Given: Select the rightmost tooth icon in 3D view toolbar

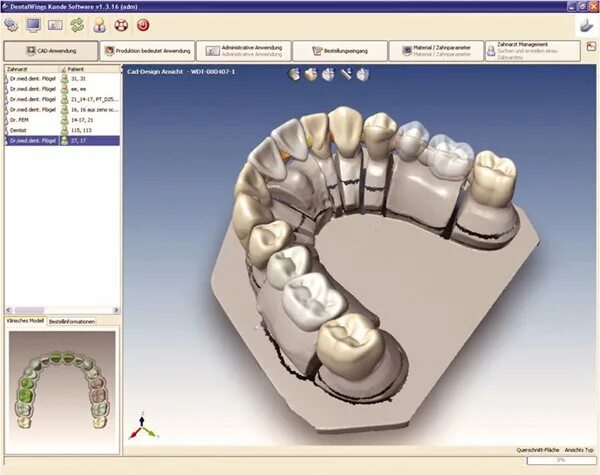Looking at the screenshot, I should (x=362, y=74).
